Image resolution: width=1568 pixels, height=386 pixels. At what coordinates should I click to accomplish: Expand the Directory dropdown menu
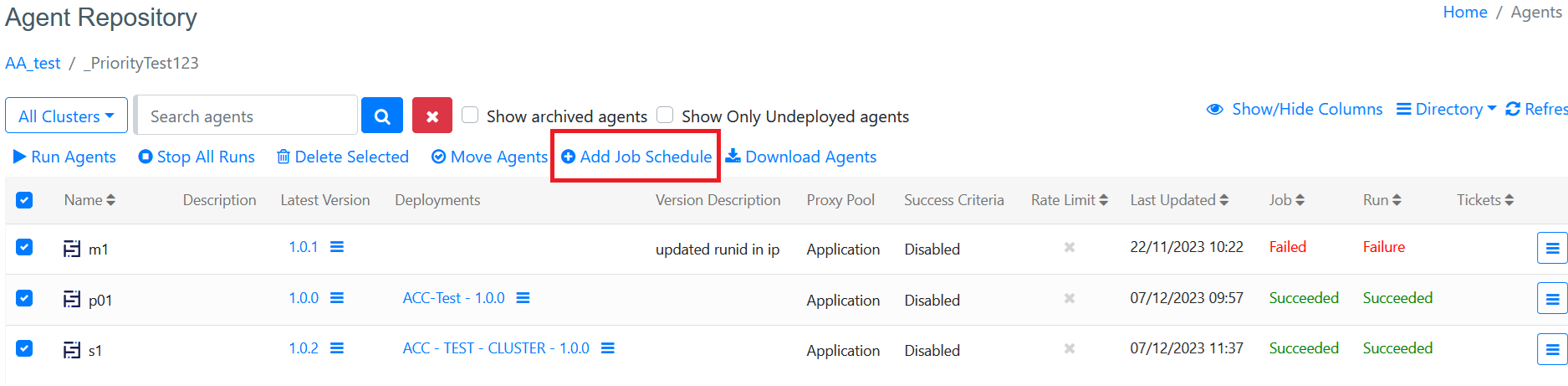pyautogui.click(x=1447, y=109)
